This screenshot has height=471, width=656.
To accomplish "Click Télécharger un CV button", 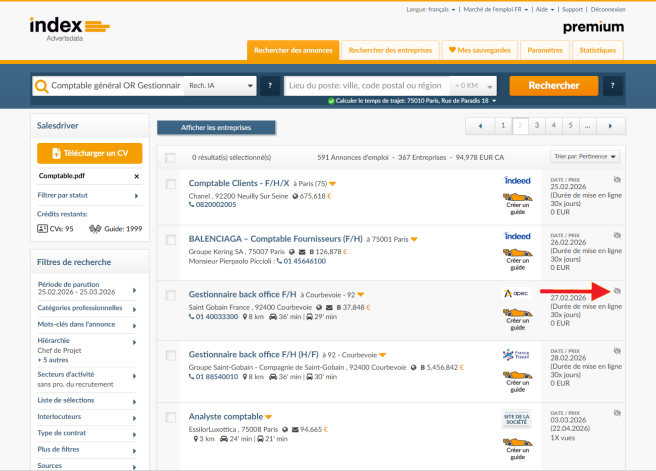I will pos(90,154).
